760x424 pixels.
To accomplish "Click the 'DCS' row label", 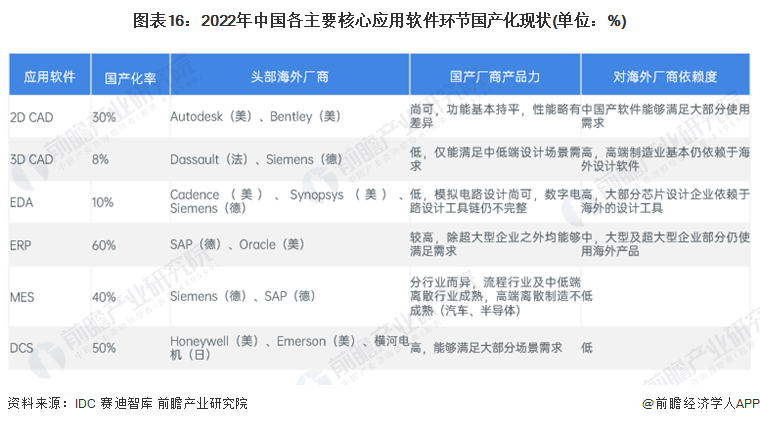I will 21,348.
